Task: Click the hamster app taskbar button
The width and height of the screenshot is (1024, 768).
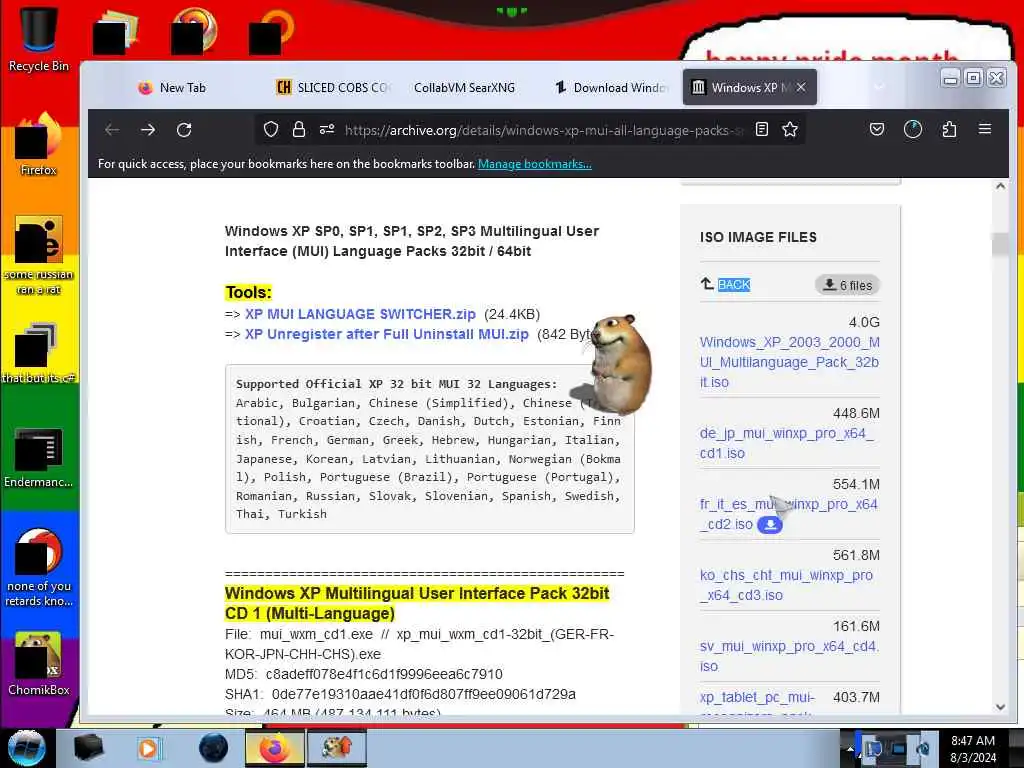Action: tap(337, 748)
